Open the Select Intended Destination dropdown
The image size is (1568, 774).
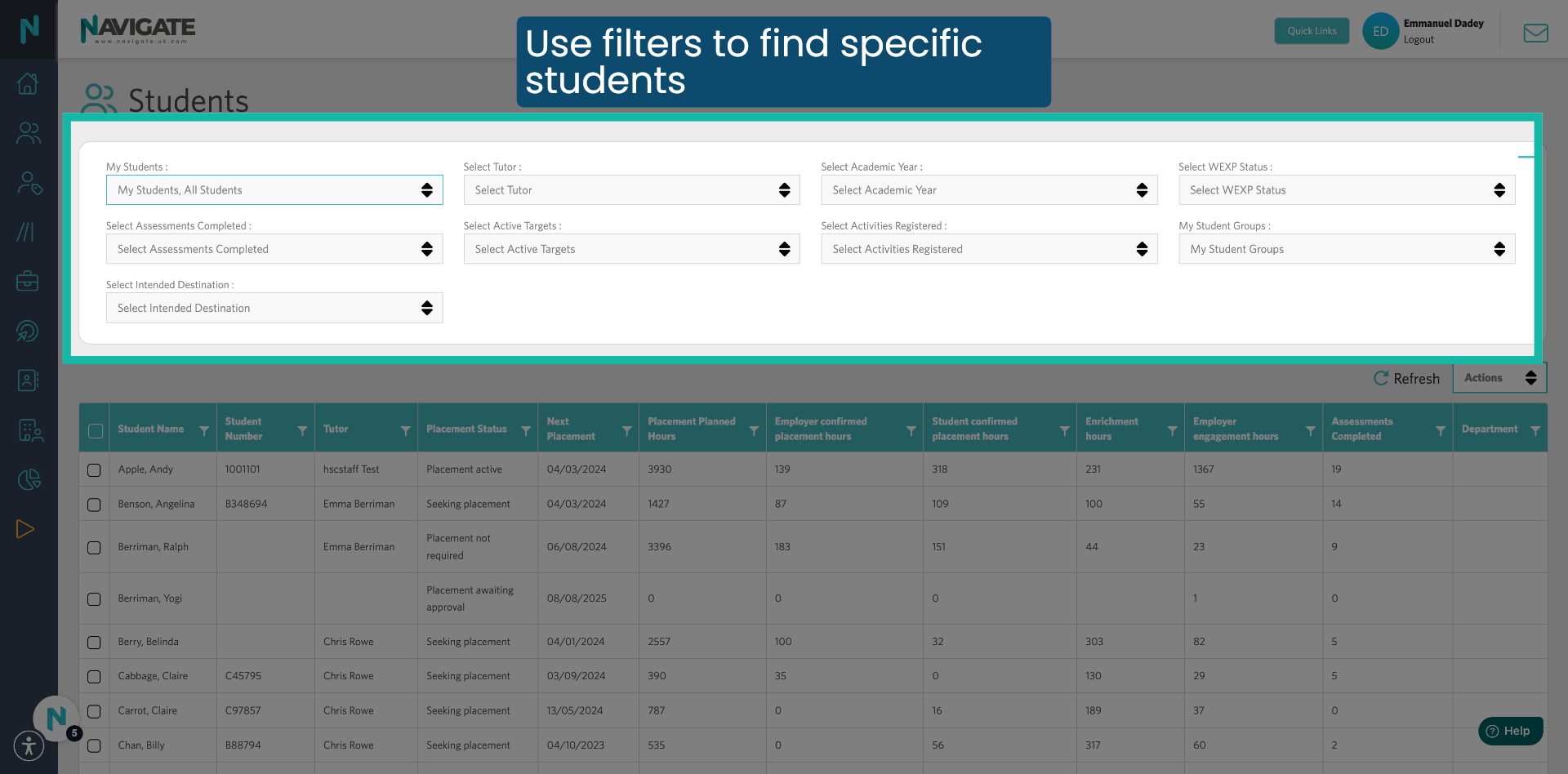coord(274,308)
